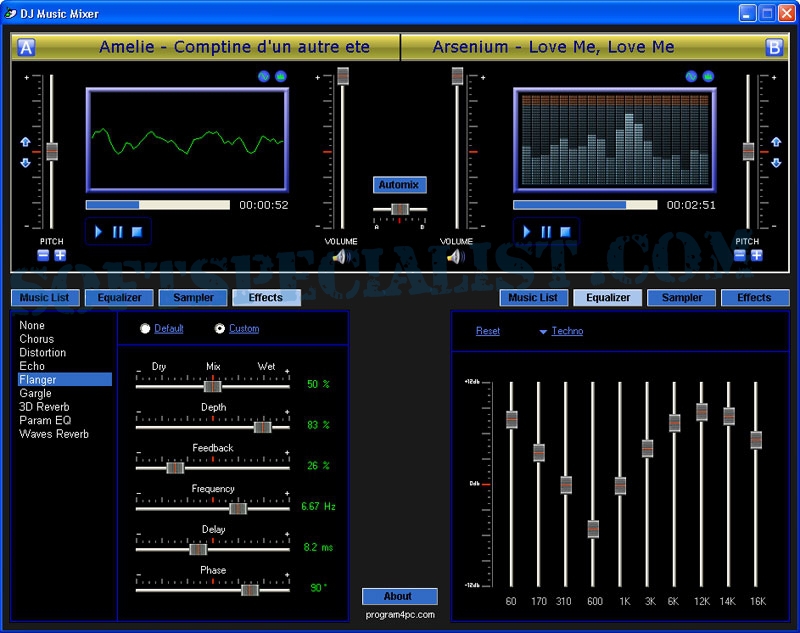Click the deck B badge icon
Screen dimensions: 800x633
coord(774,47)
